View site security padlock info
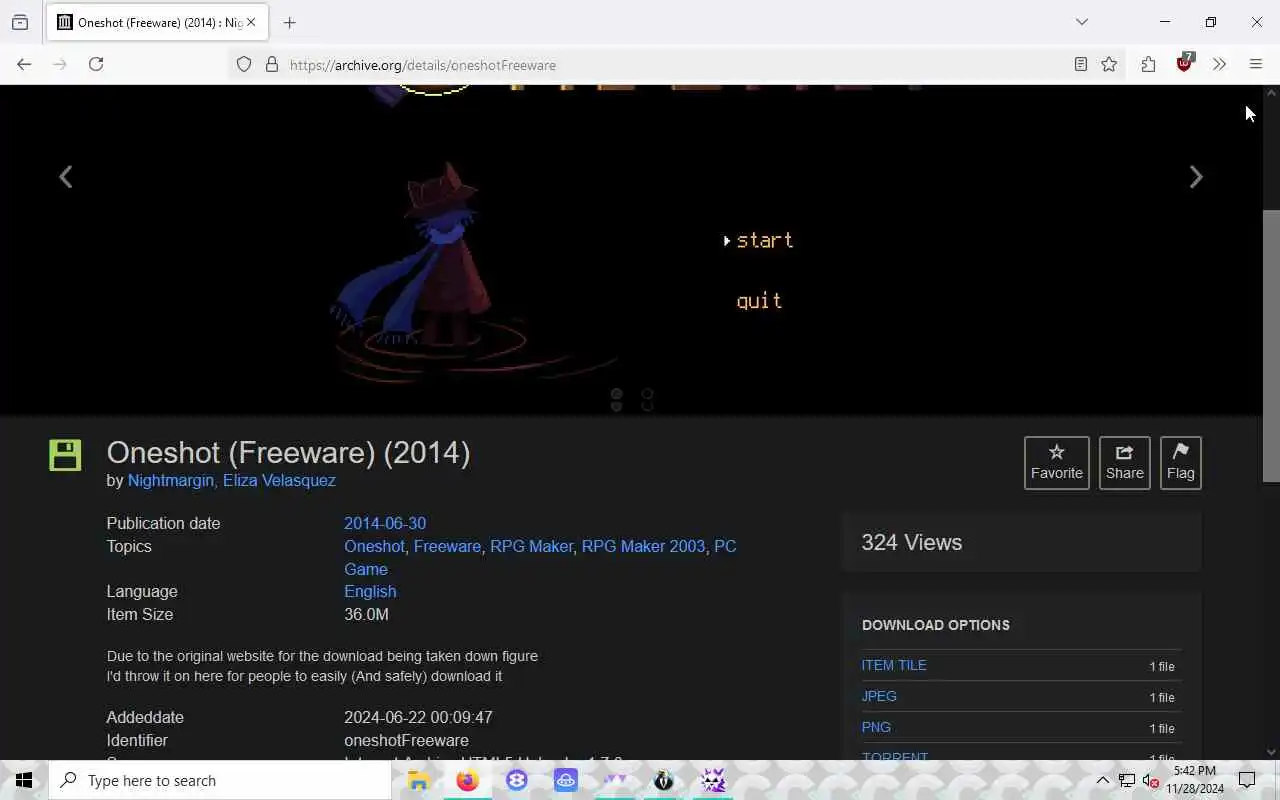This screenshot has width=1280, height=800. 271,64
